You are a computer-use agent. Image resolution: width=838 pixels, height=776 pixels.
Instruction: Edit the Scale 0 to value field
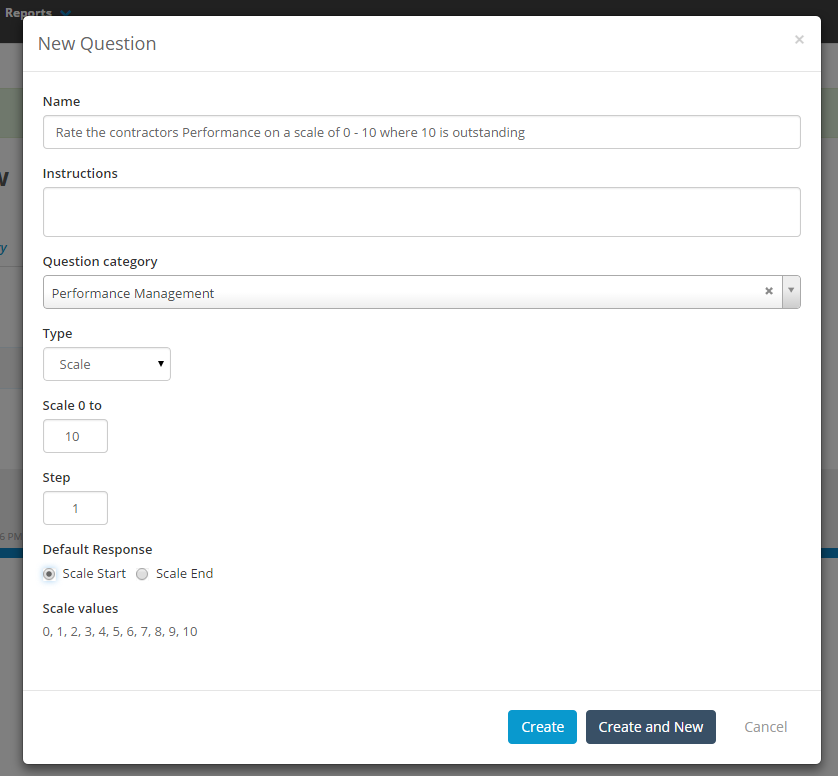click(75, 436)
